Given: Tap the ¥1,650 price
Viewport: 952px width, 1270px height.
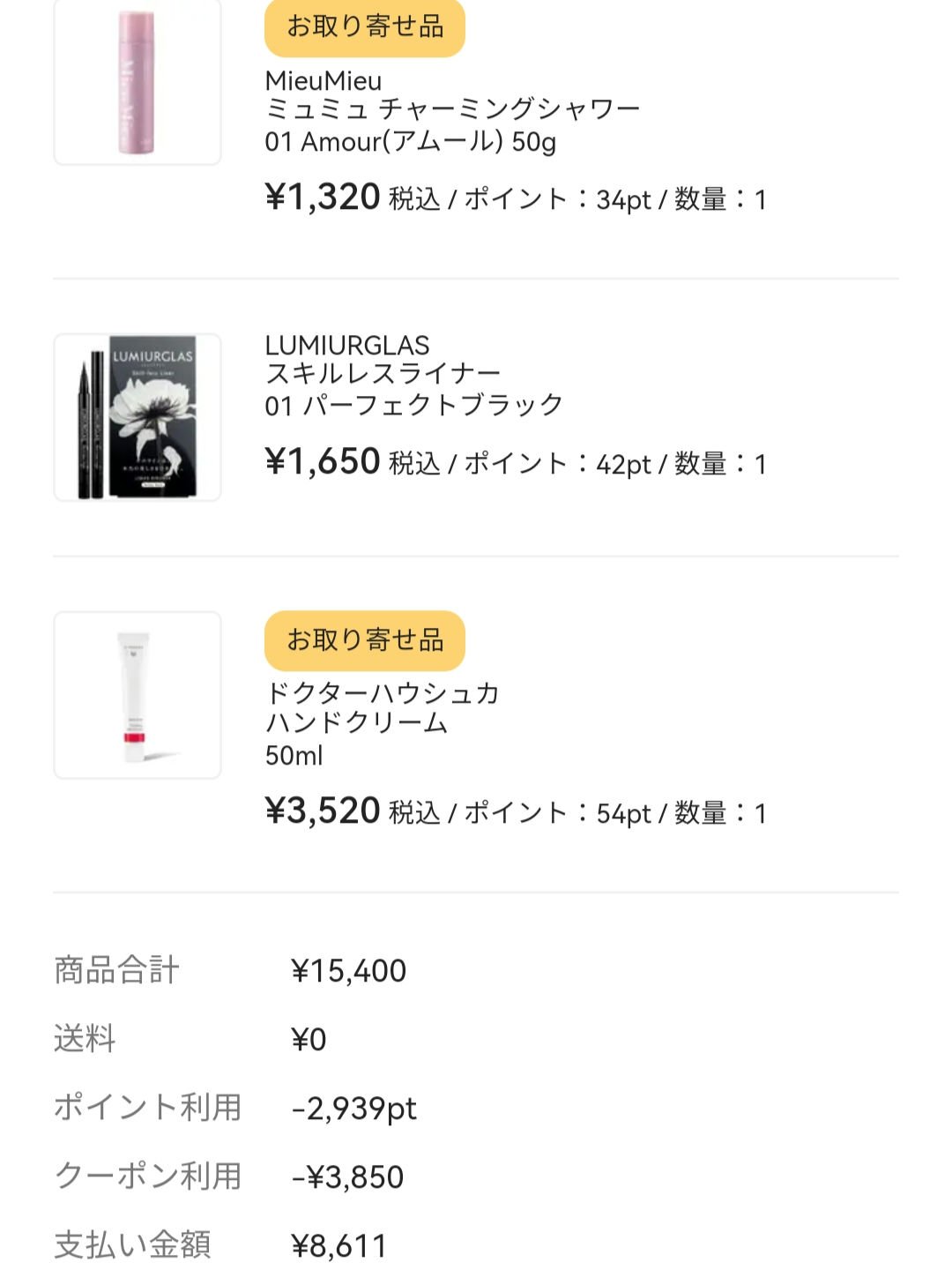Looking at the screenshot, I should click(x=323, y=462).
